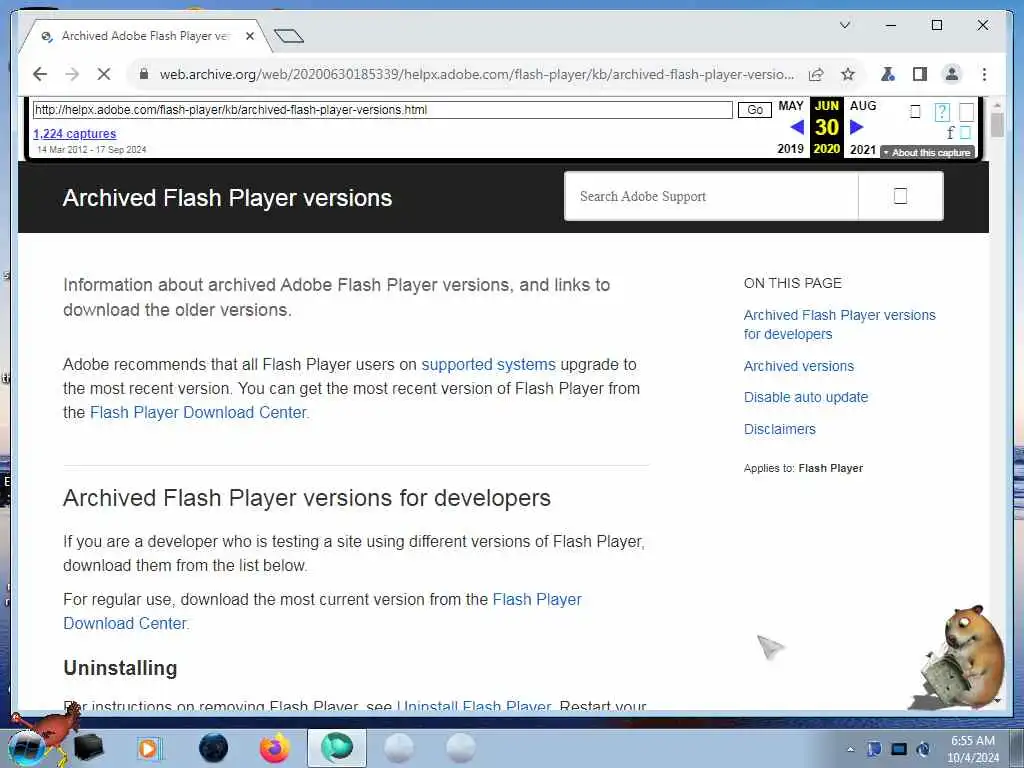
Task: Click the Wayback URL input field
Action: click(383, 110)
